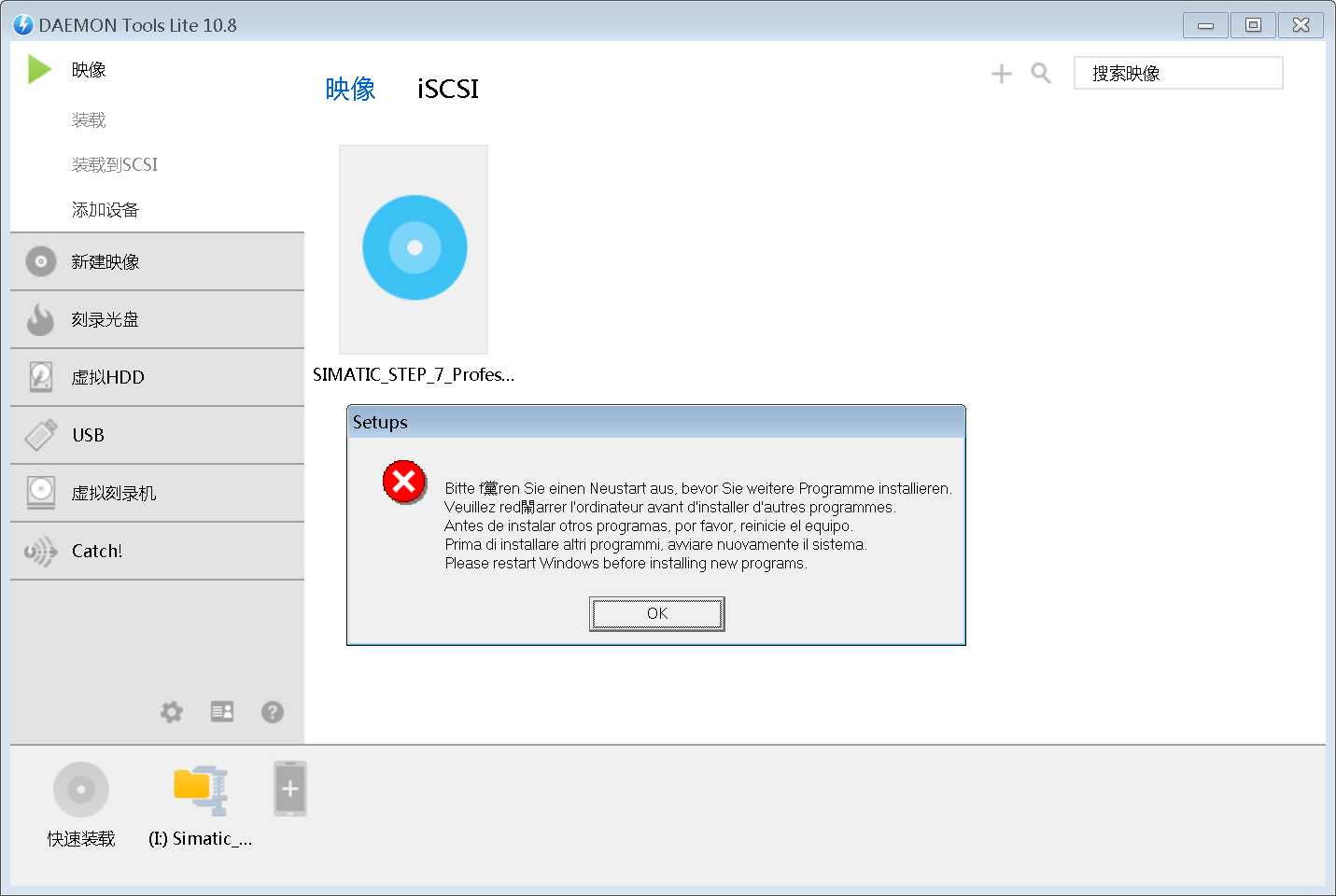Switch to the iSCSI tab
The width and height of the screenshot is (1336, 896).
point(447,89)
